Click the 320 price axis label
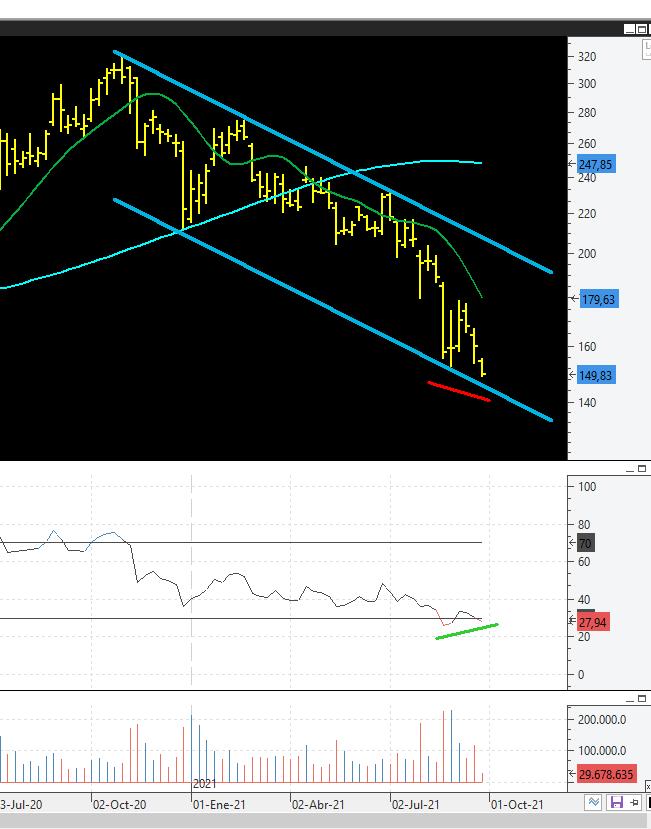This screenshot has width=651, height=829. [x=587, y=57]
